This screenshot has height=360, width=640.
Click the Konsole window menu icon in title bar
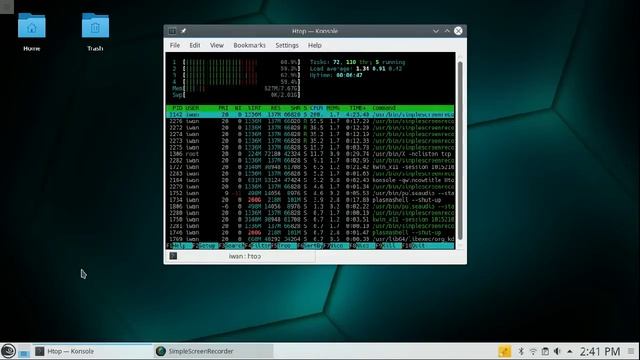coord(172,31)
